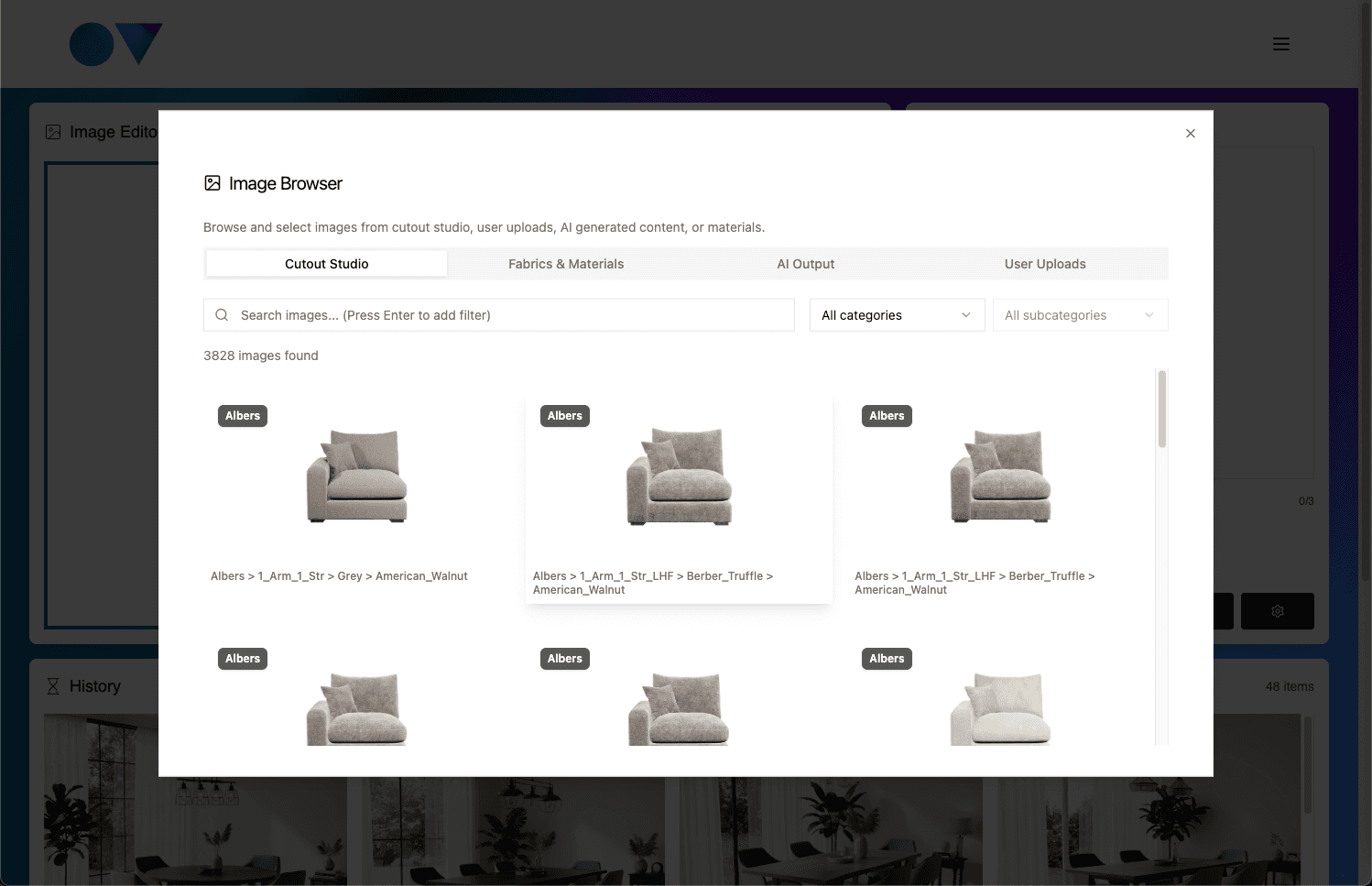This screenshot has width=1372, height=886.
Task: Switch to the AI Output tab
Action: coord(805,263)
